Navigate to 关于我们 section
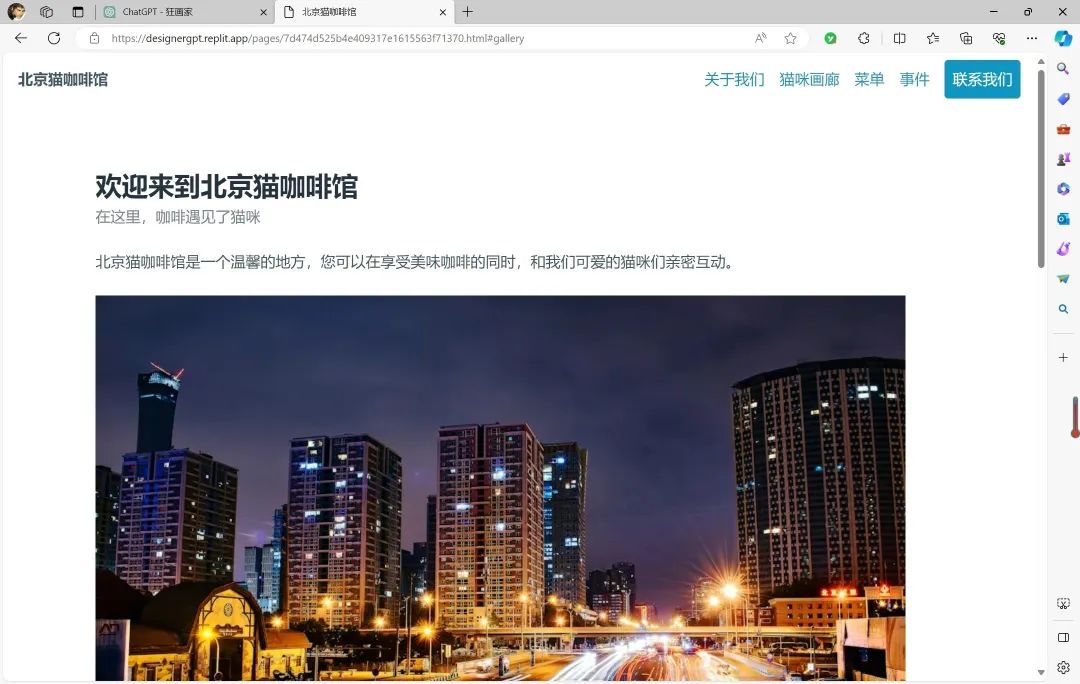Image resolution: width=1080 pixels, height=684 pixels. 734,80
